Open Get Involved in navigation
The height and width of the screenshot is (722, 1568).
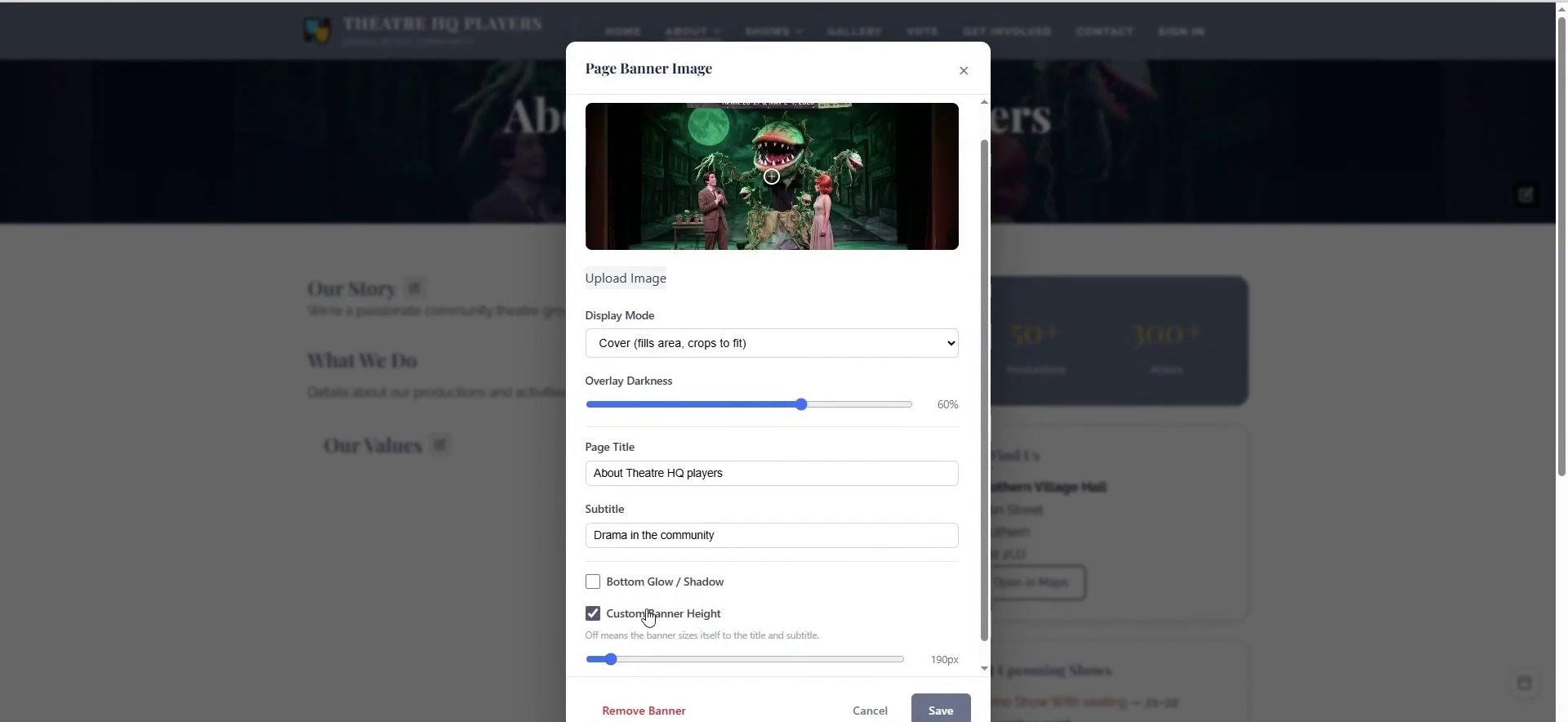(1007, 32)
